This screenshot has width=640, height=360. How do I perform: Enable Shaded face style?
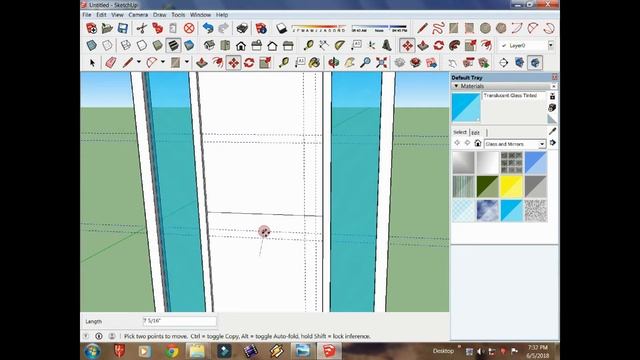pyautogui.click(x=158, y=45)
